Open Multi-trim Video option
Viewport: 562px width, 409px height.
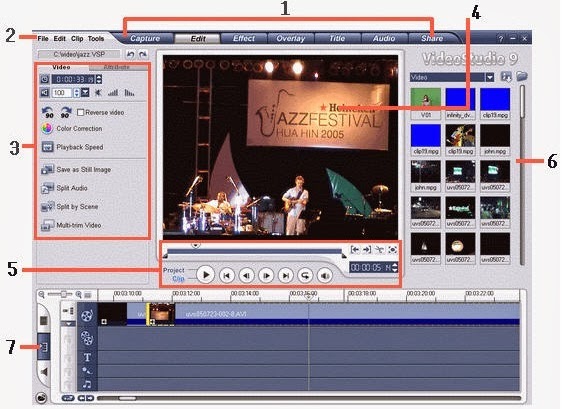(x=71, y=225)
